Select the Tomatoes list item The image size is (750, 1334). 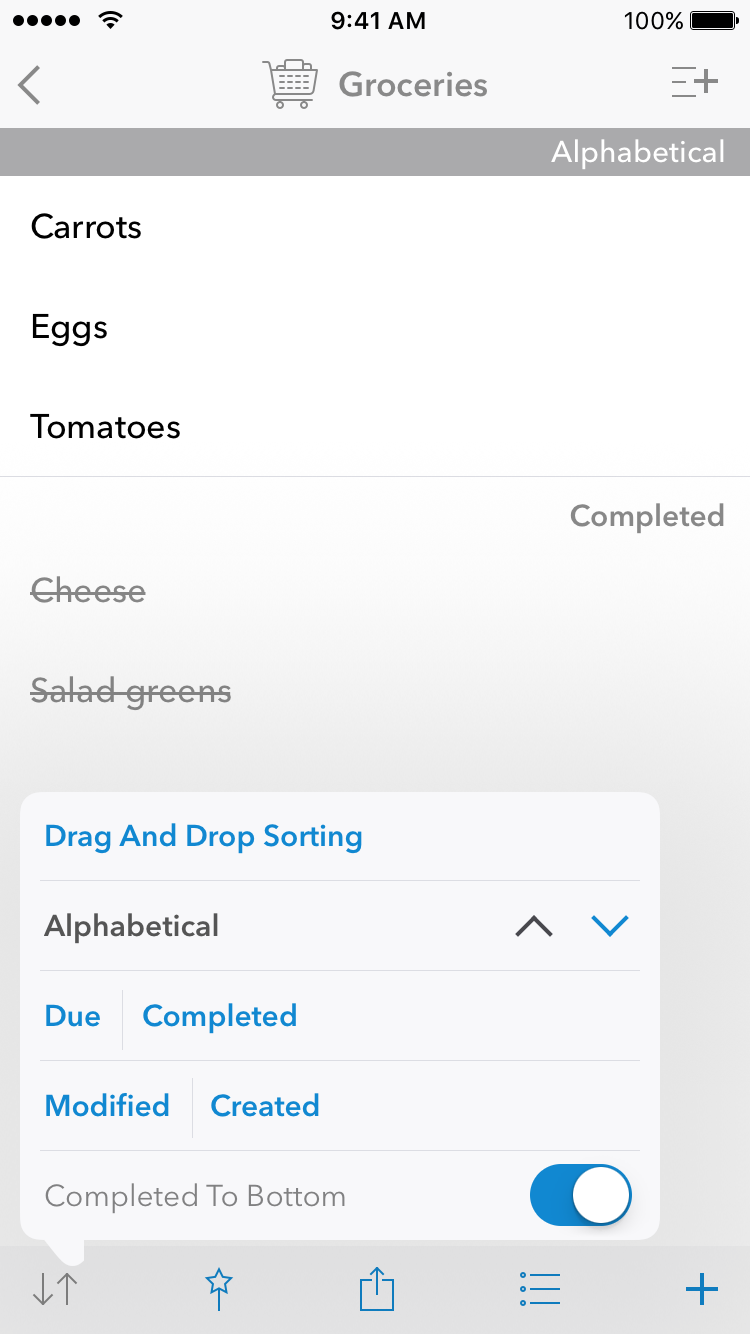tap(375, 427)
